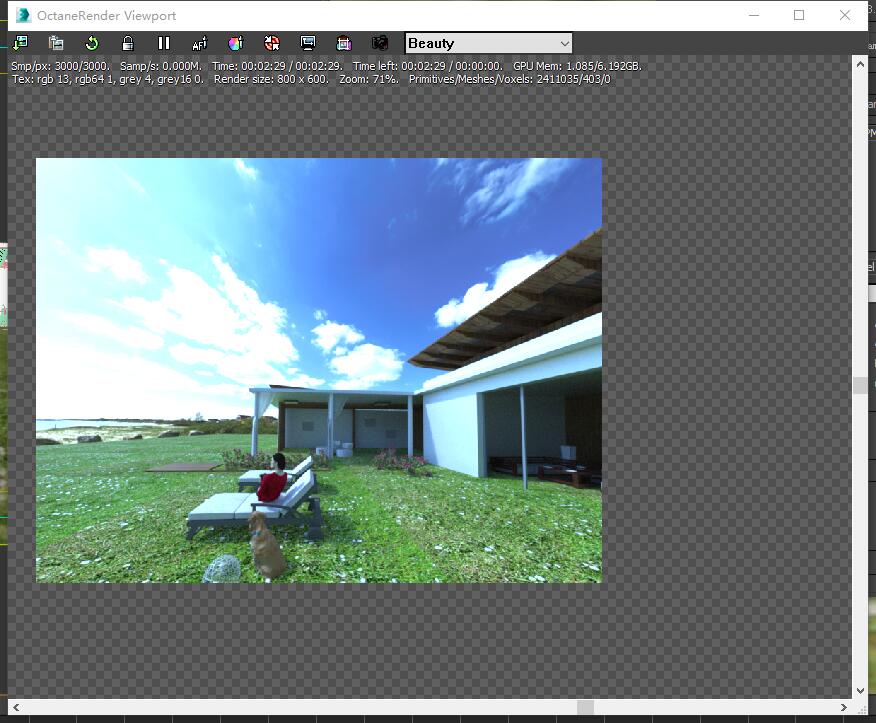Click the 'Zoom: 71%.' status text
The image size is (876, 723).
pyautogui.click(x=369, y=79)
